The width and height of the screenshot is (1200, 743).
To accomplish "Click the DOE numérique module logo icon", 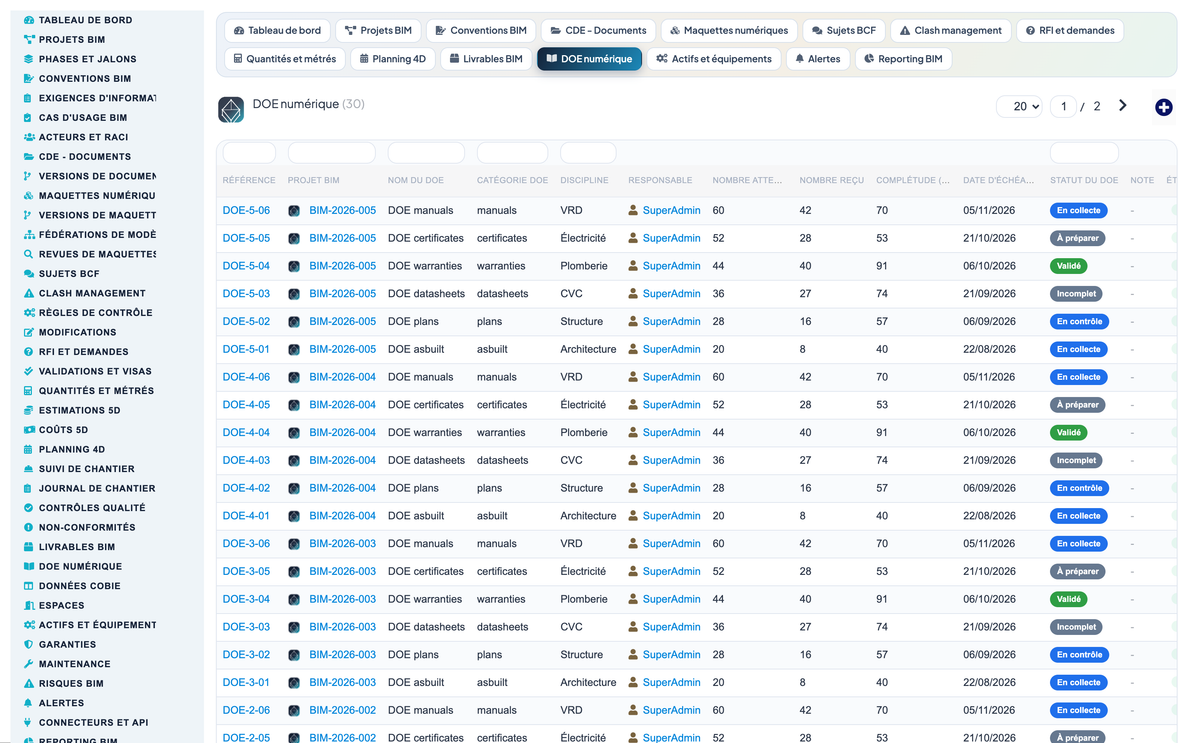I will point(231,110).
